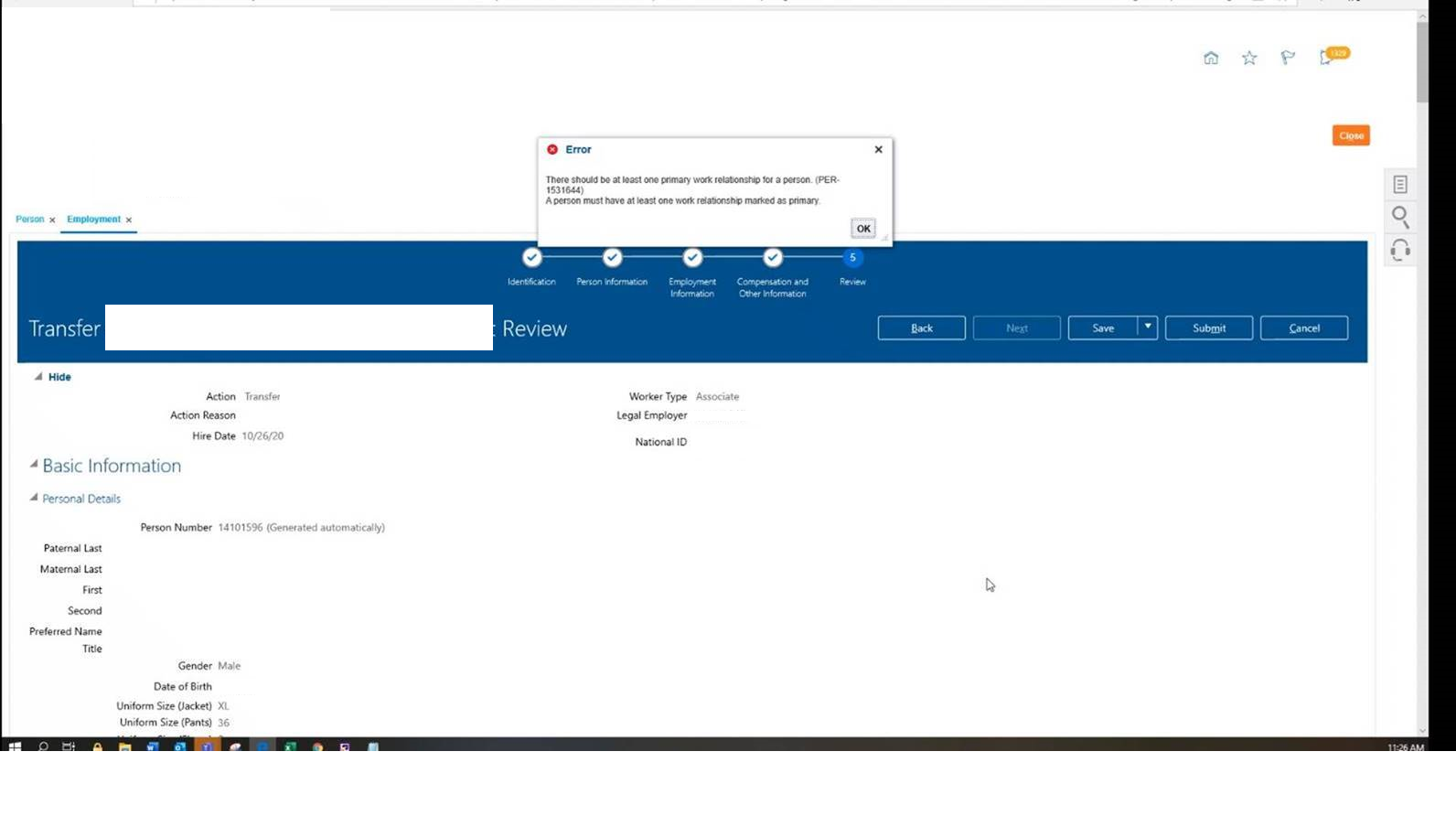Click the Hire Date value 10/26/20

262,436
